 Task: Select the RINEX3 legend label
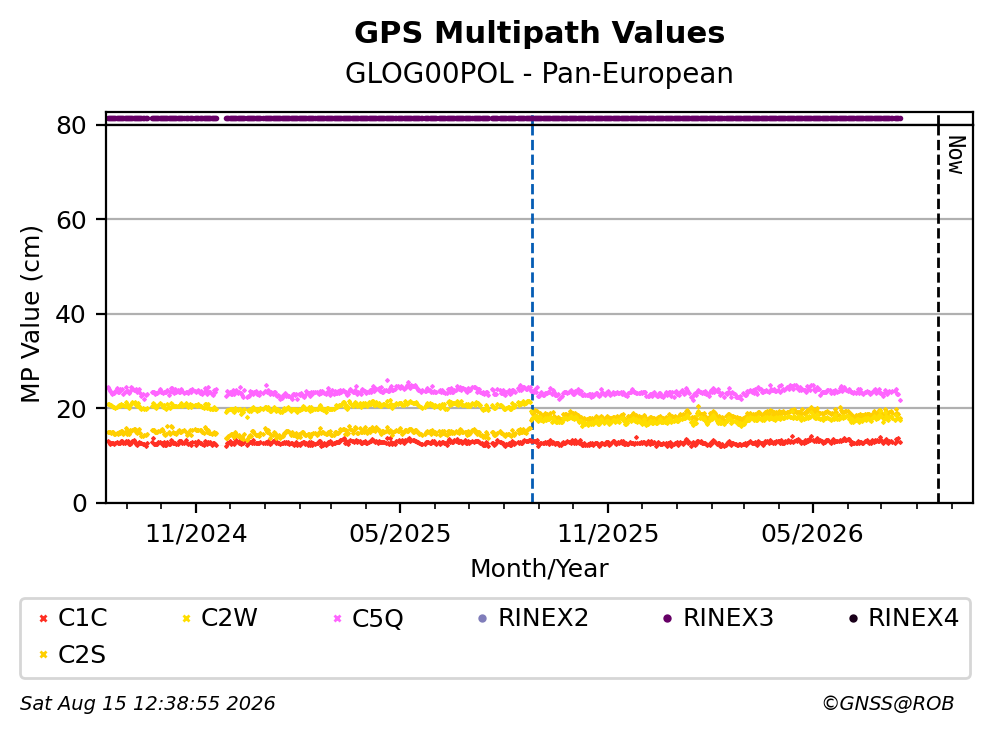click(x=728, y=618)
